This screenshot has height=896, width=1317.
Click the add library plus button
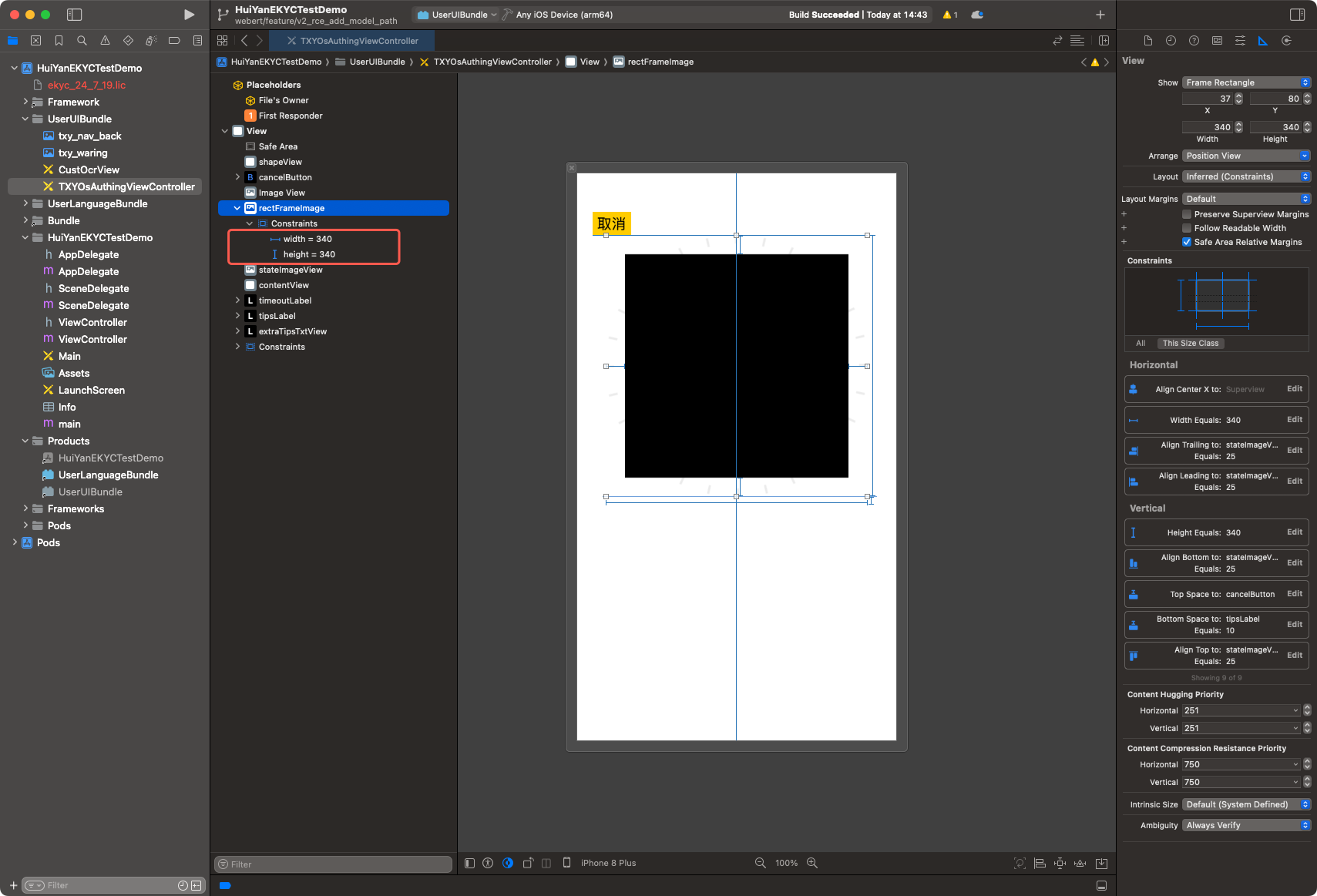point(1100,15)
